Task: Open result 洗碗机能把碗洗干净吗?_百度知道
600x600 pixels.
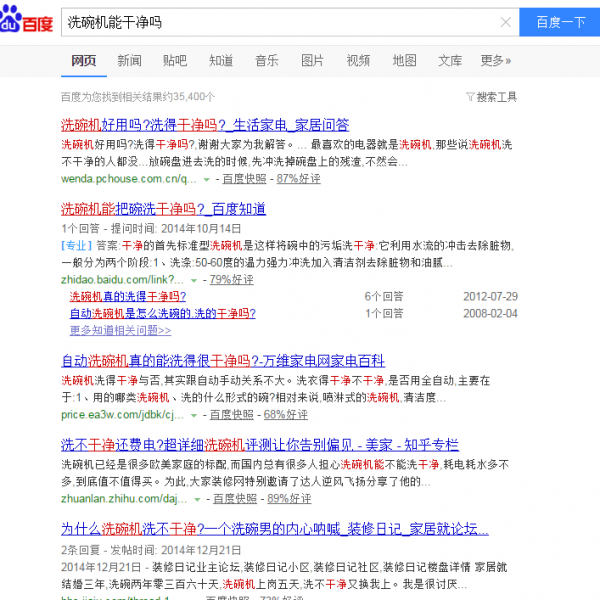Action: coord(163,209)
